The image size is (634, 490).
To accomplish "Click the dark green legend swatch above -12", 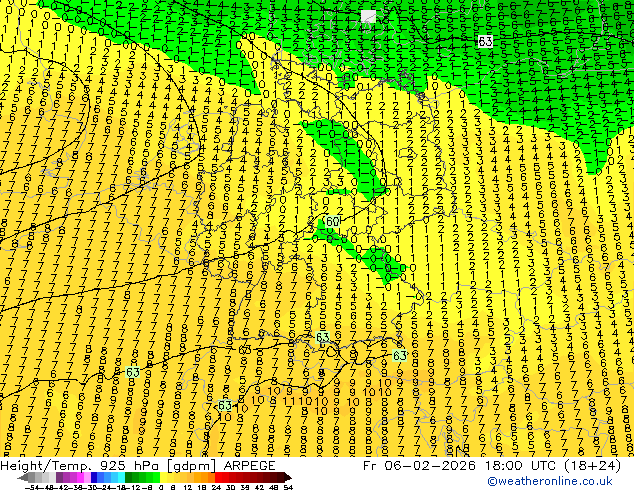I will 129,477.
